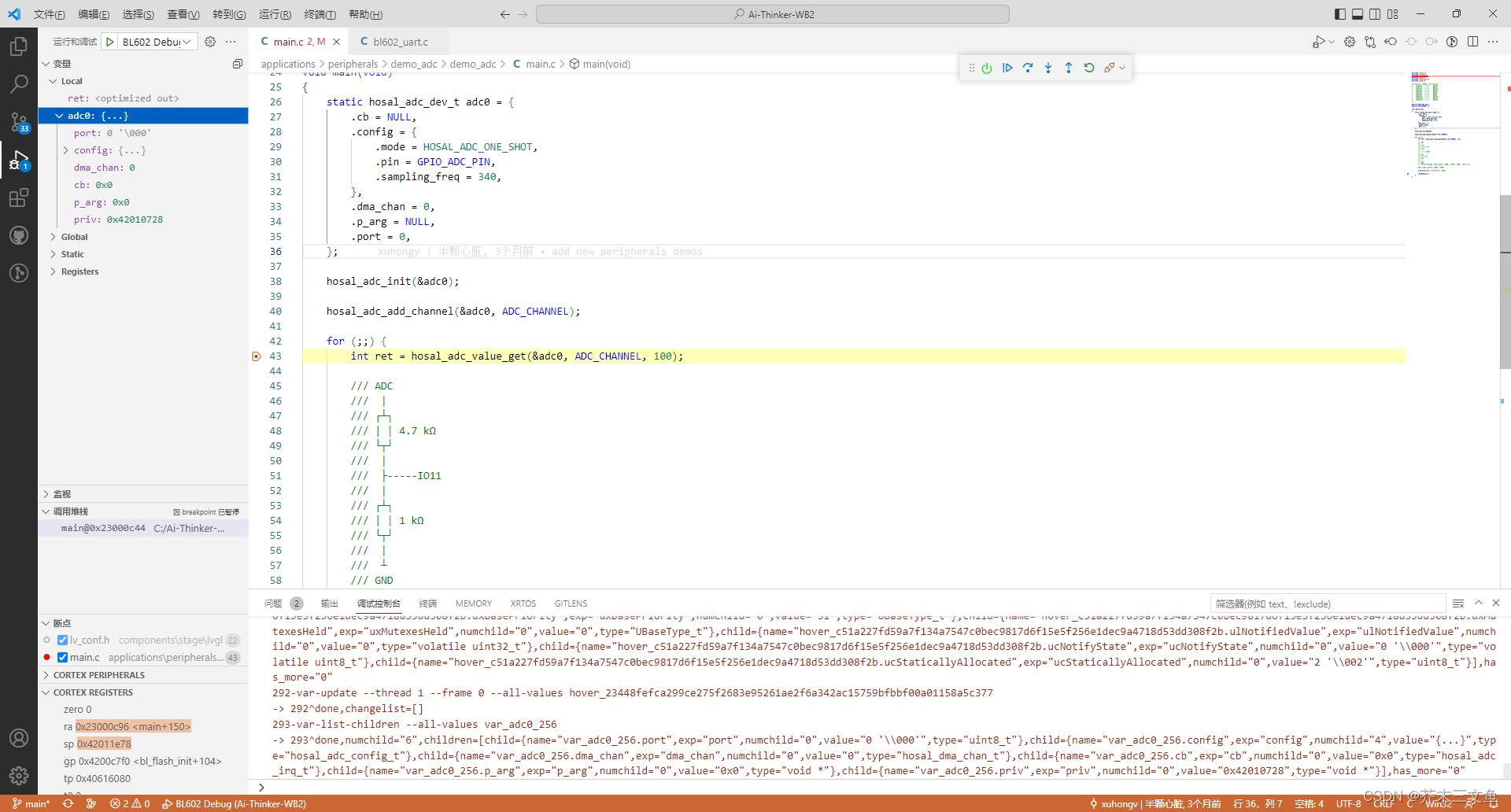The image size is (1511, 812).
Task: Step over in the debug toolbar
Action: (x=1028, y=68)
